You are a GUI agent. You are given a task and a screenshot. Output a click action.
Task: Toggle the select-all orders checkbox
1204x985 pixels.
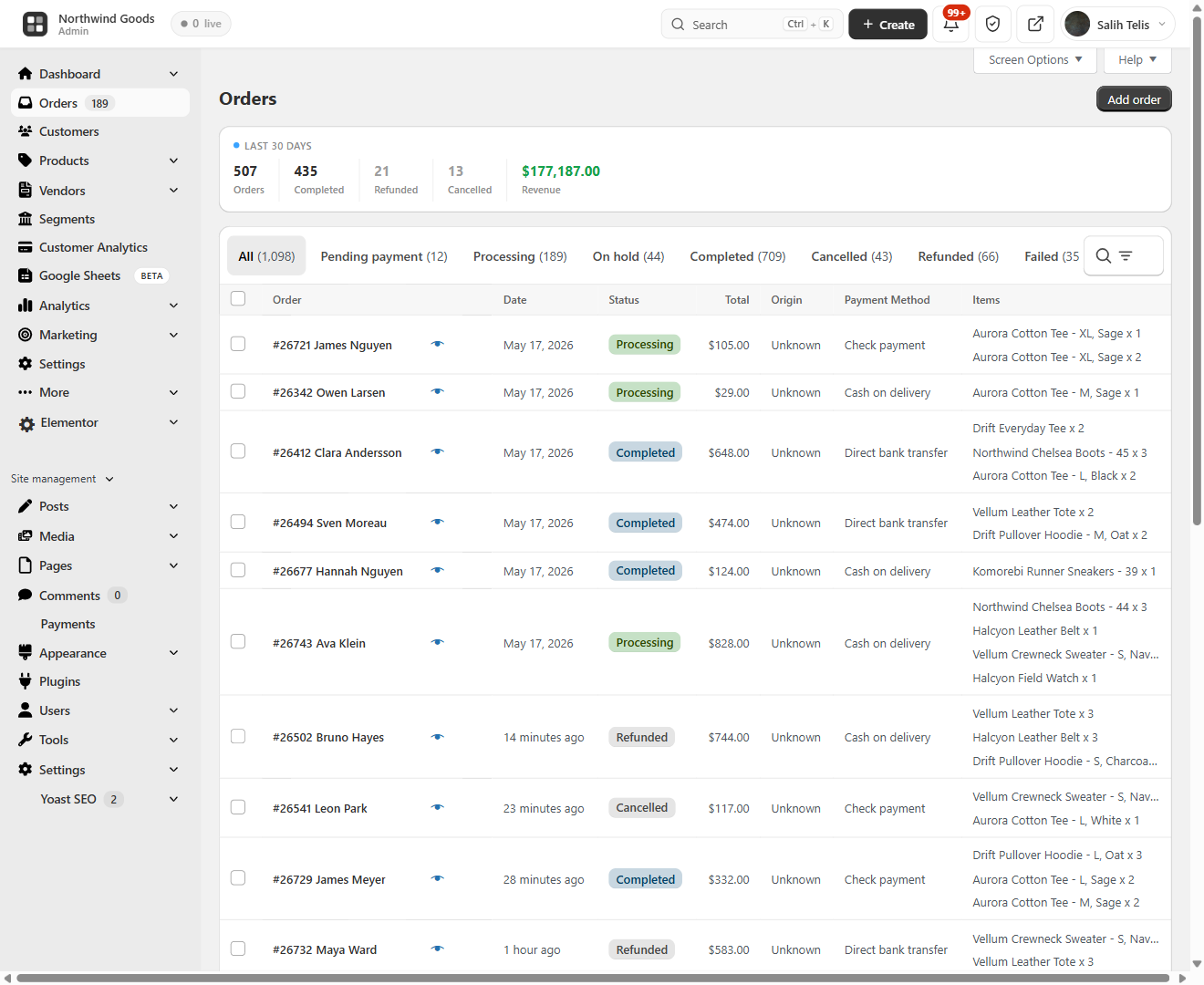238,298
